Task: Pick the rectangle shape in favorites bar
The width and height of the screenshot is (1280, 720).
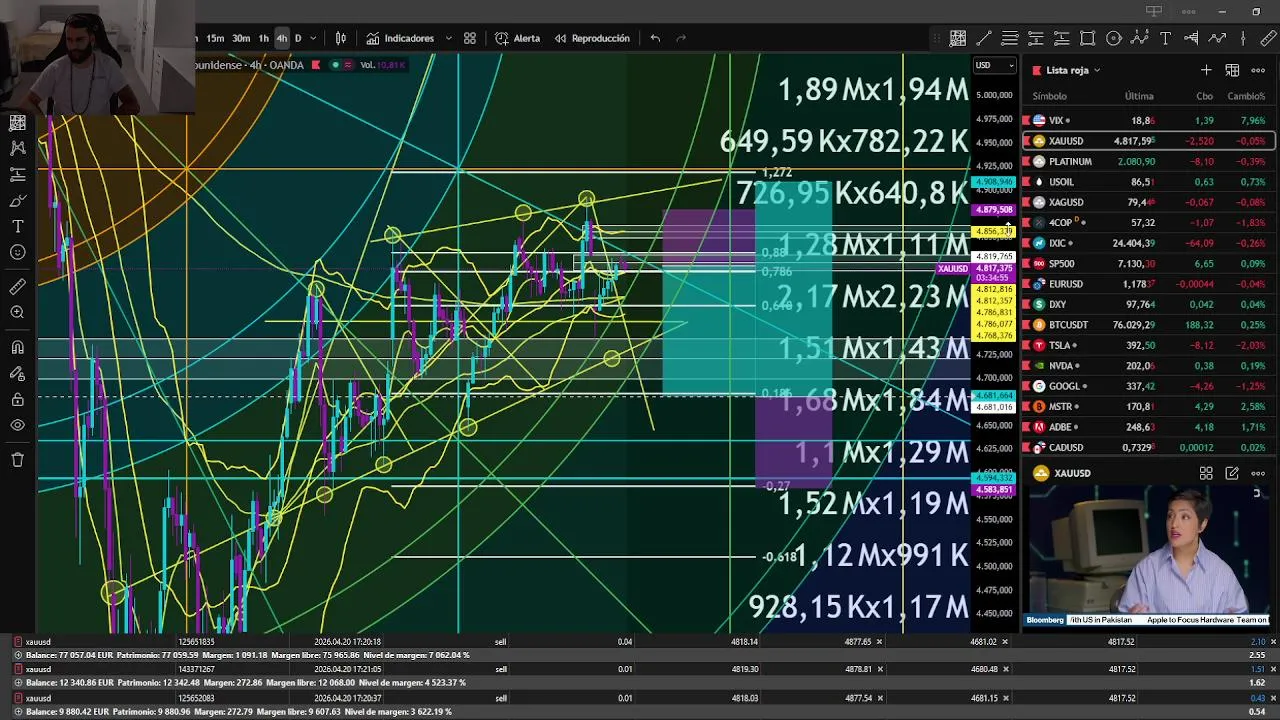Action: point(1088,38)
